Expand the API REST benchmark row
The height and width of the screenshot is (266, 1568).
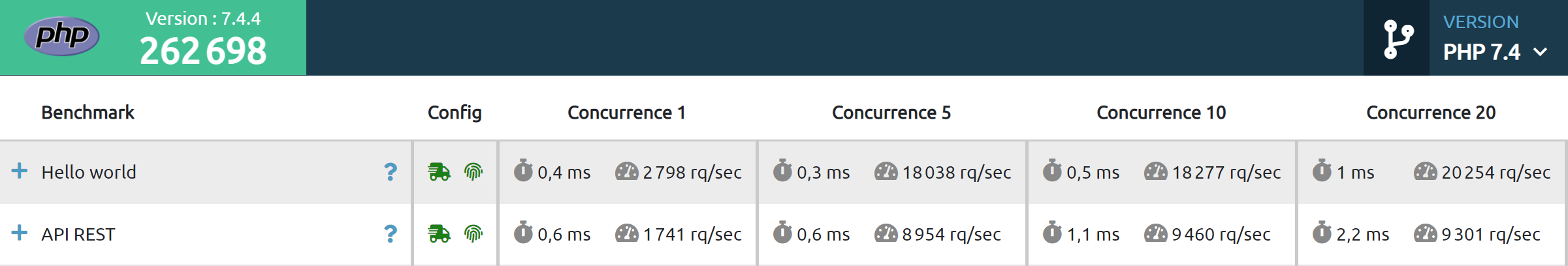(x=20, y=233)
